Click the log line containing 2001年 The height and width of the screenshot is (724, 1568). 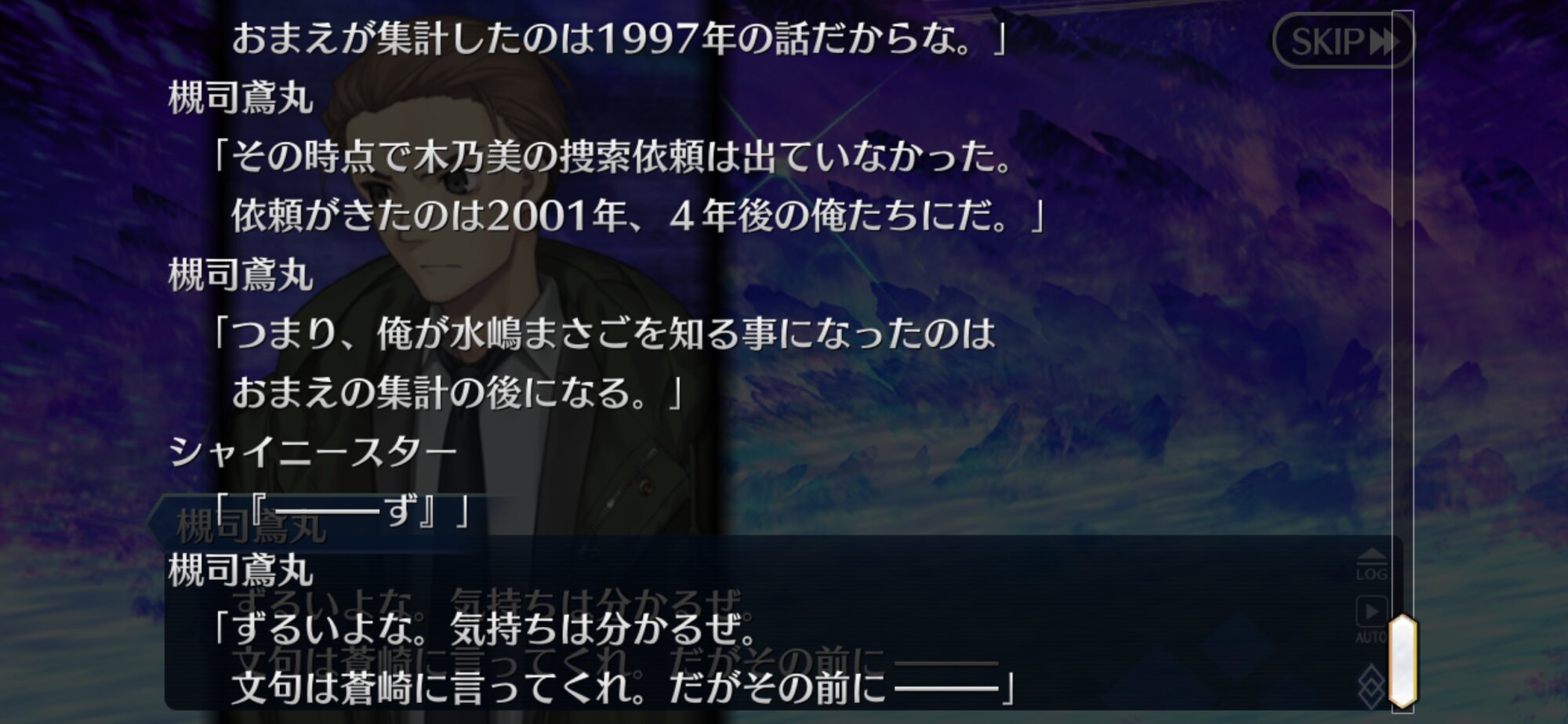(638, 216)
